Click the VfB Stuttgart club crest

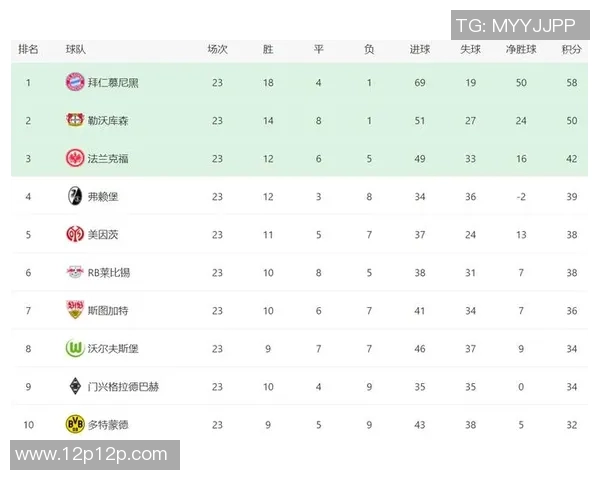pyautogui.click(x=74, y=310)
